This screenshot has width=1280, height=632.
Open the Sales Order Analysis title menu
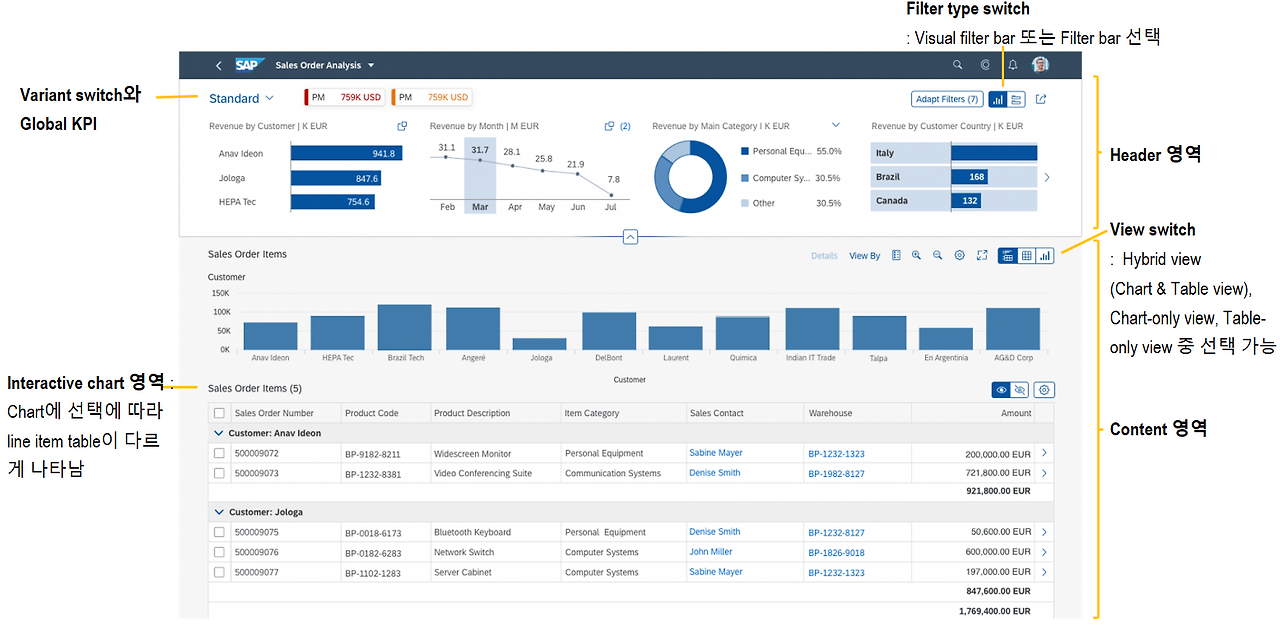tap(324, 66)
